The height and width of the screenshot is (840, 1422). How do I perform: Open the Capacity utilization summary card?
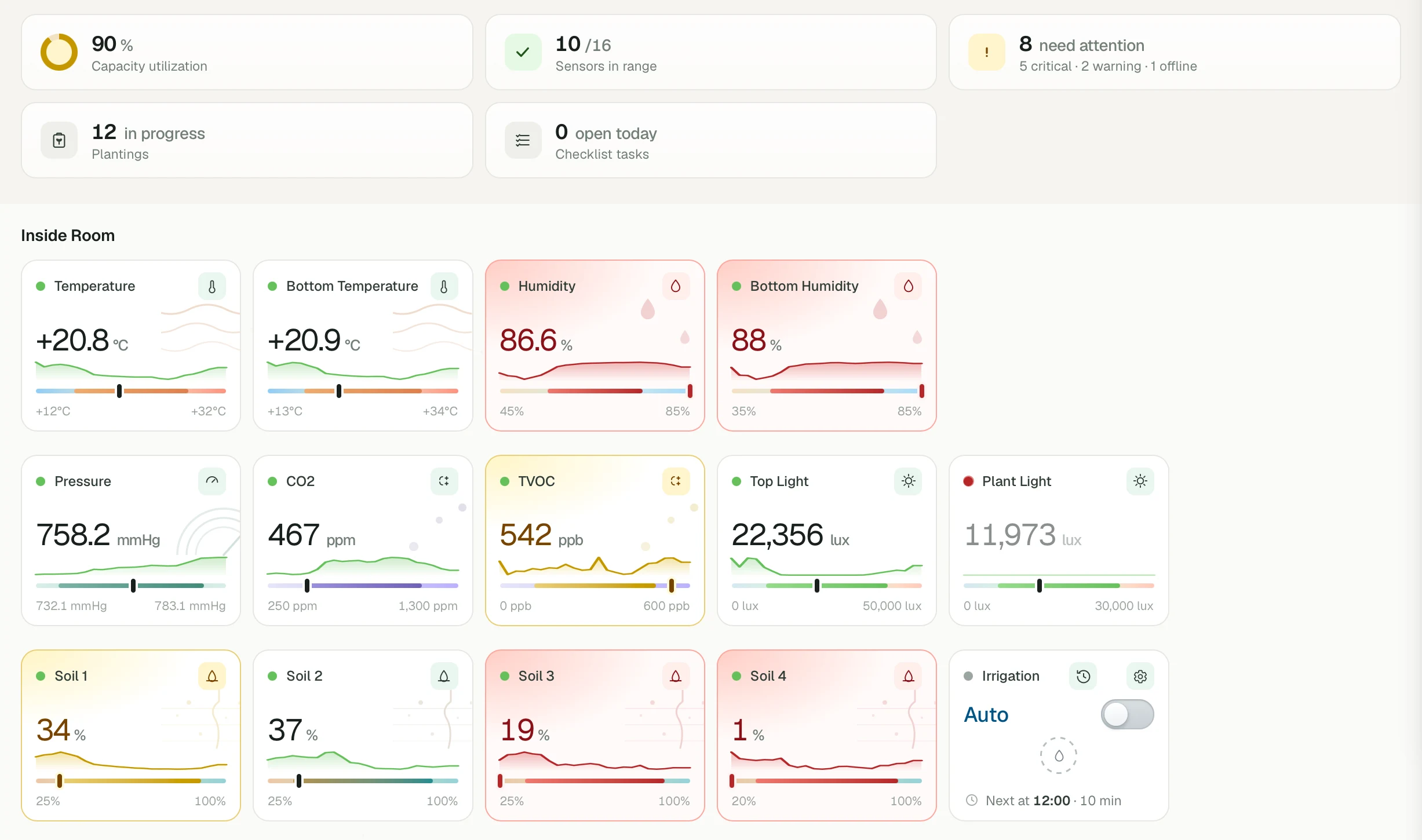point(247,52)
